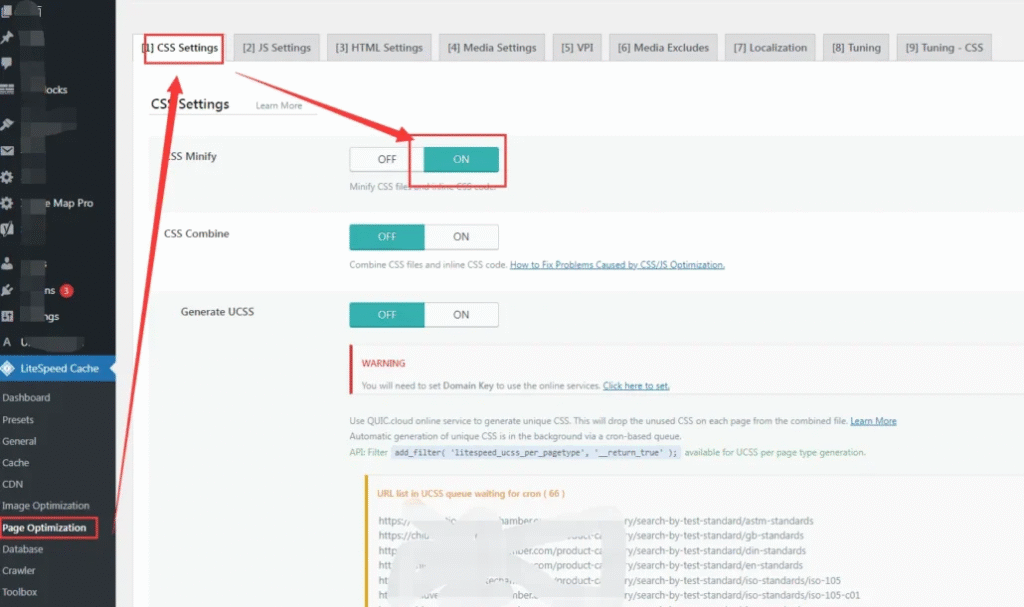Open the Cache submenu item
1024x607 pixels.
click(16, 463)
